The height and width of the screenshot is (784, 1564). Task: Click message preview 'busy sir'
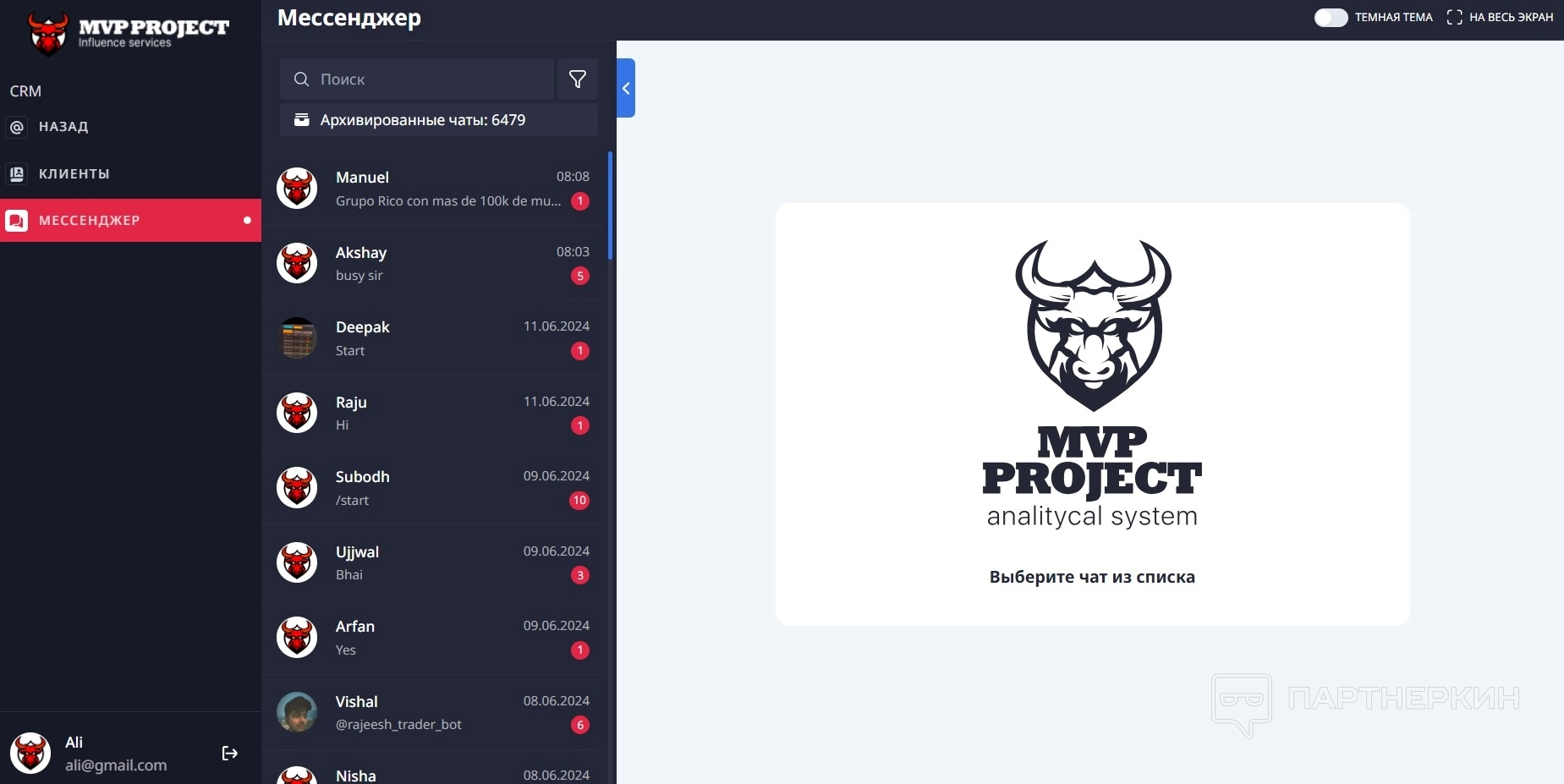pyautogui.click(x=359, y=276)
